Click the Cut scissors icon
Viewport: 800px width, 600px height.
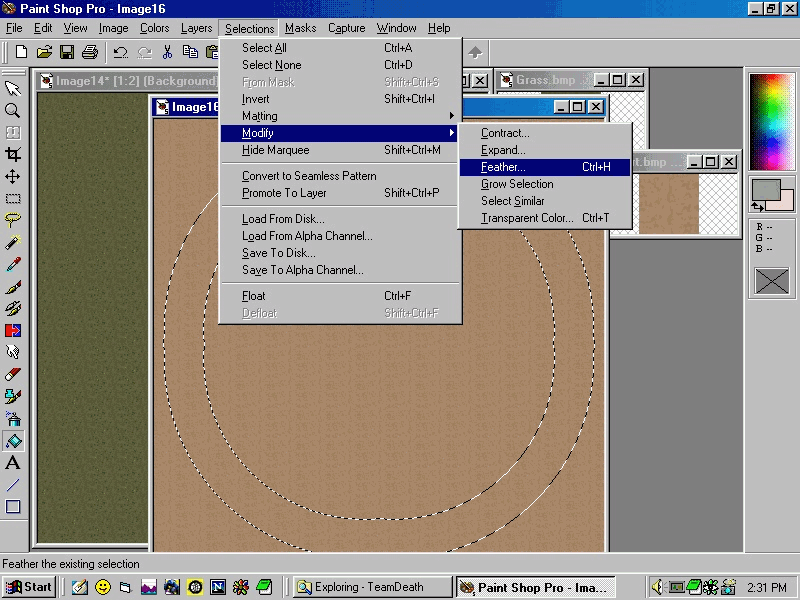(167, 52)
